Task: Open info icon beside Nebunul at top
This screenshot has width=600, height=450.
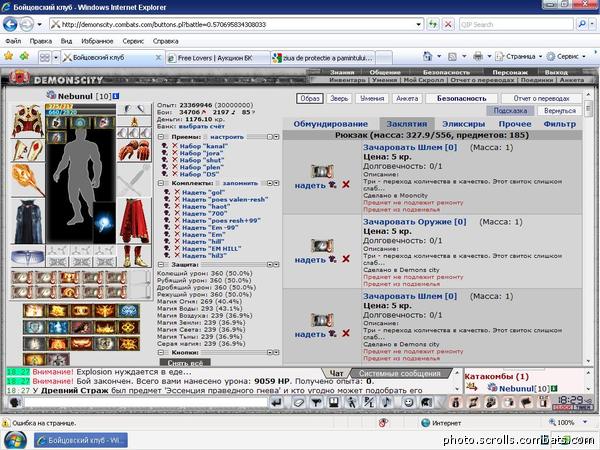Action: click(x=116, y=96)
